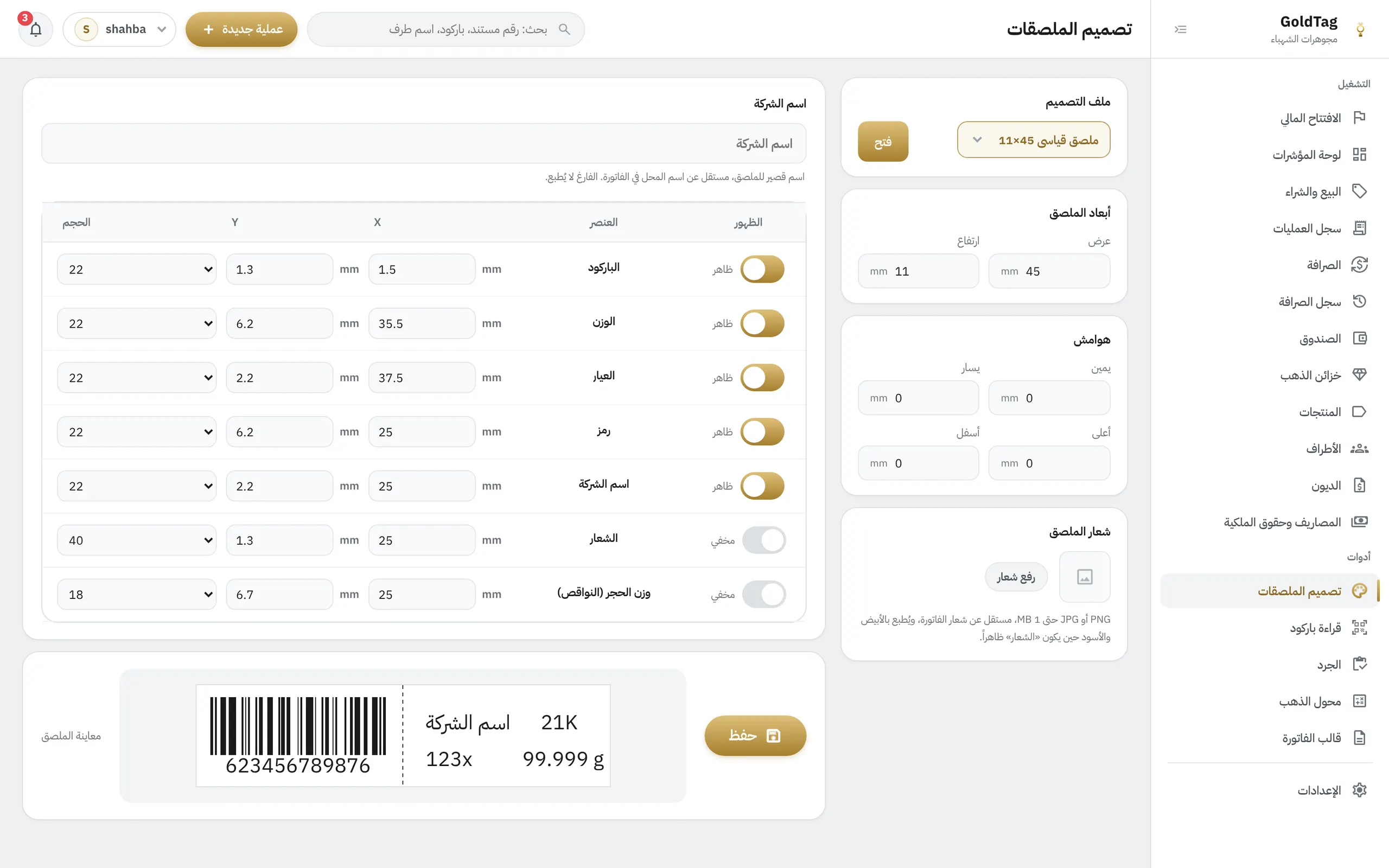The width and height of the screenshot is (1389, 868).
Task: Click X value field for الوزن row
Action: [421, 323]
